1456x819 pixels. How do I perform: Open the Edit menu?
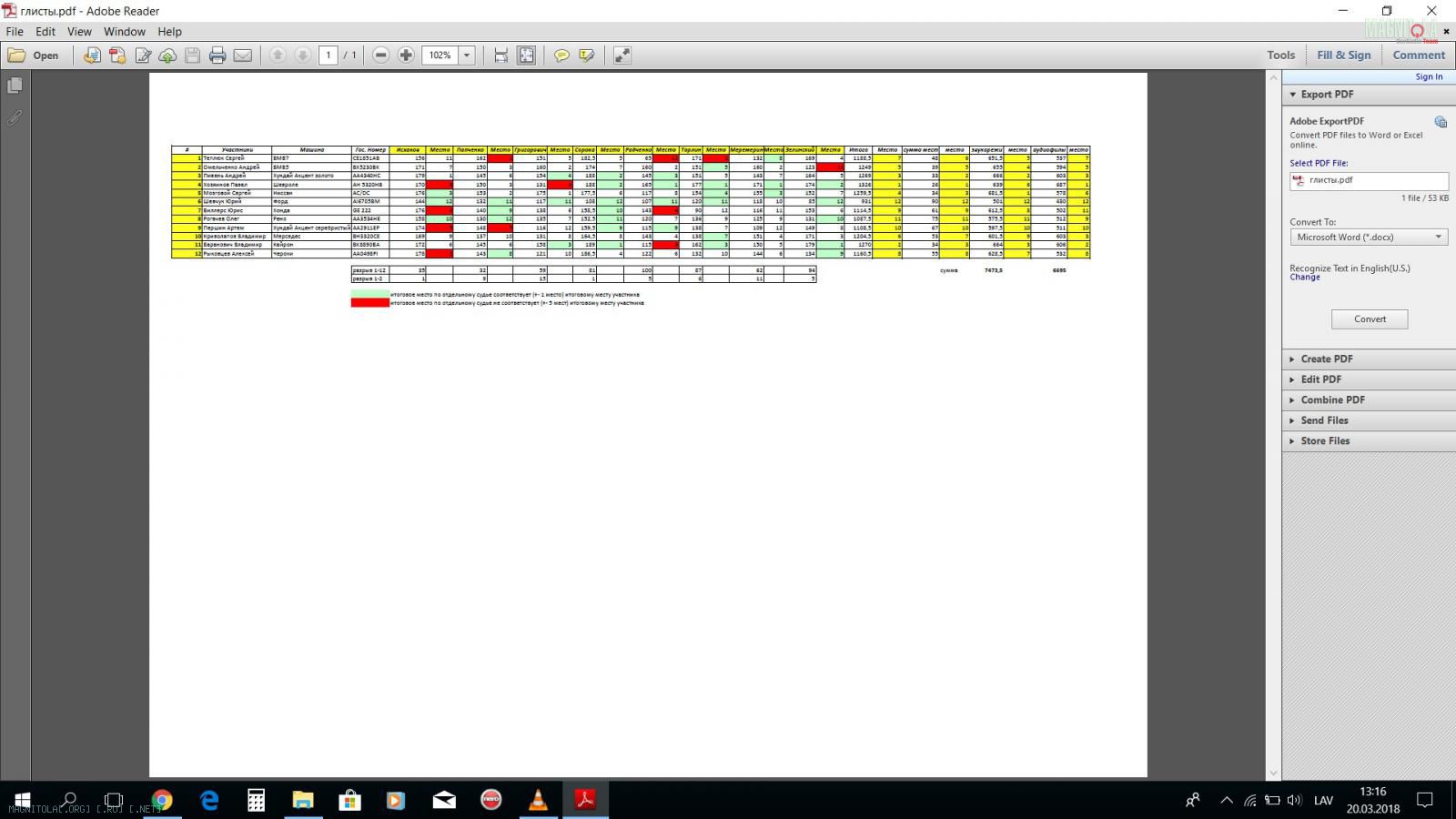tap(45, 31)
